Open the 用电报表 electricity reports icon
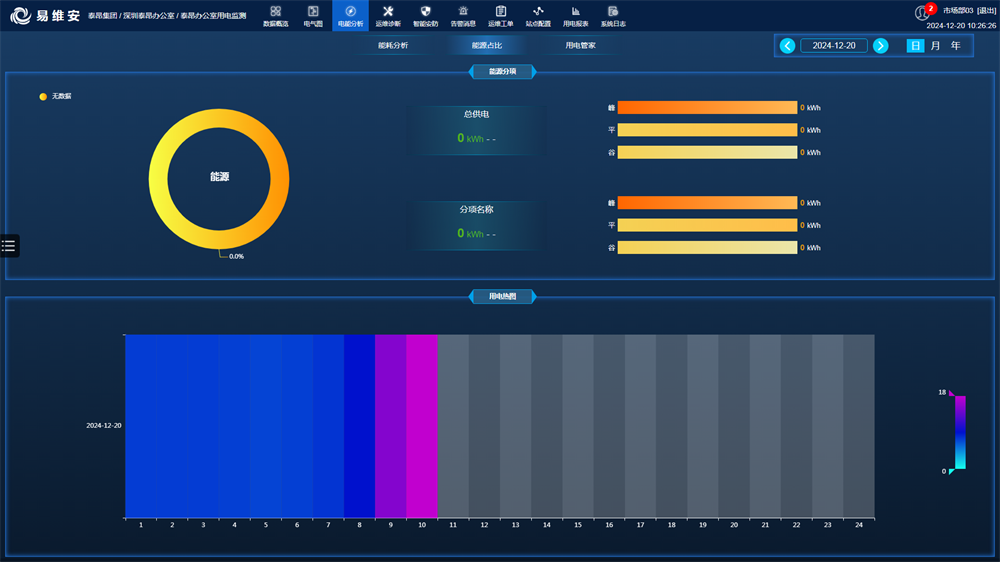Screen dimensions: 1000x562 pos(575,16)
